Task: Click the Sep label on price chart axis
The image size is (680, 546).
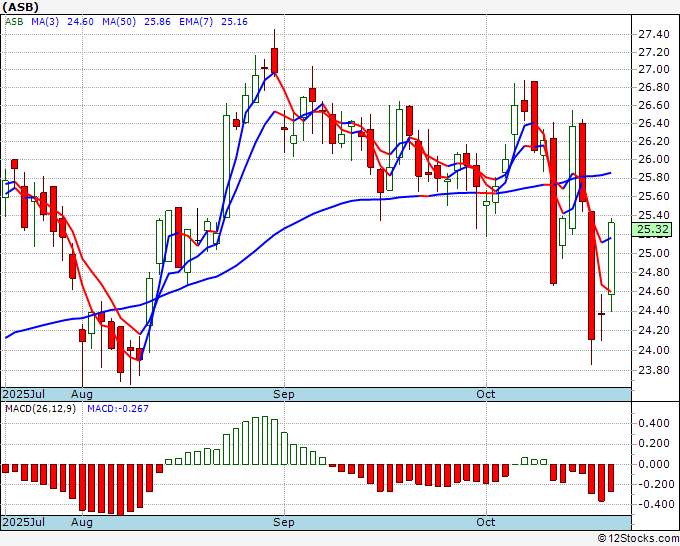Action: coord(284,394)
